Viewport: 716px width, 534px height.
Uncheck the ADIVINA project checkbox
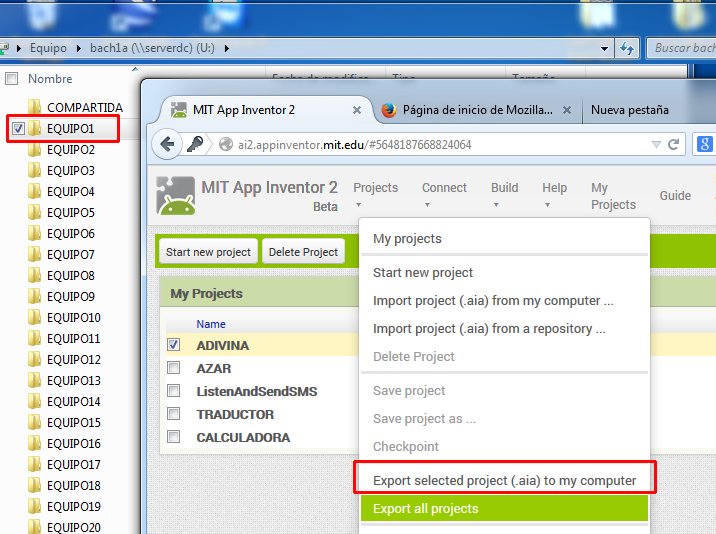(174, 344)
